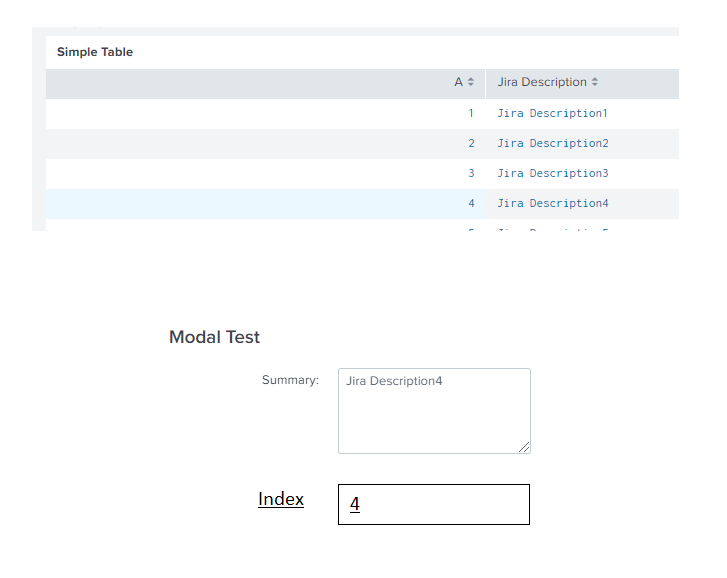Viewport: 727px width, 578px height.
Task: Select the cell with number 1
Action: click(x=471, y=113)
